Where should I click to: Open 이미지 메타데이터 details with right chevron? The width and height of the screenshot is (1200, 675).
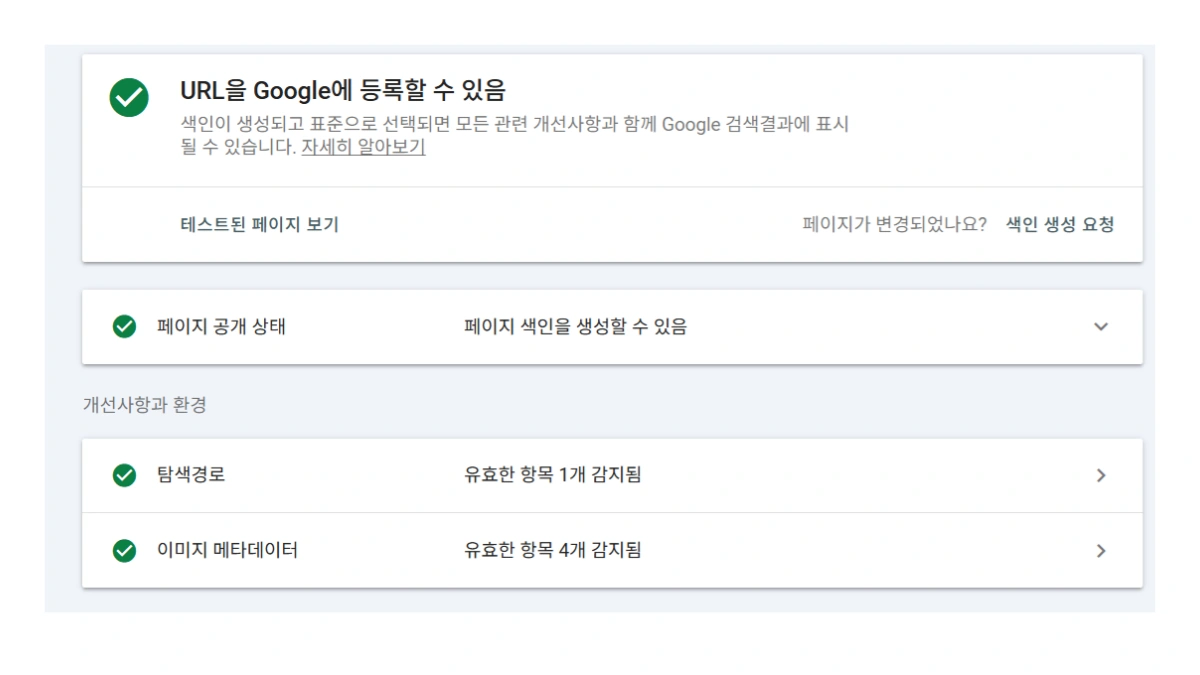(x=1101, y=550)
